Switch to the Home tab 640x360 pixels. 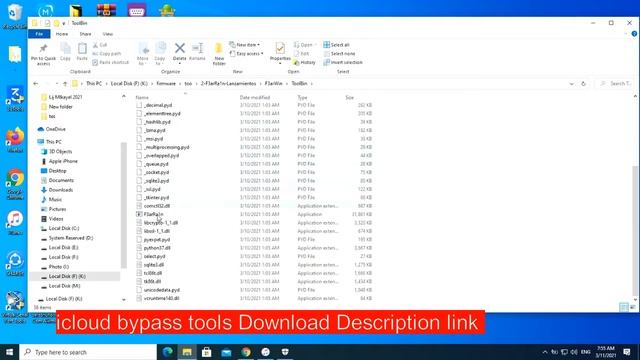click(62, 34)
